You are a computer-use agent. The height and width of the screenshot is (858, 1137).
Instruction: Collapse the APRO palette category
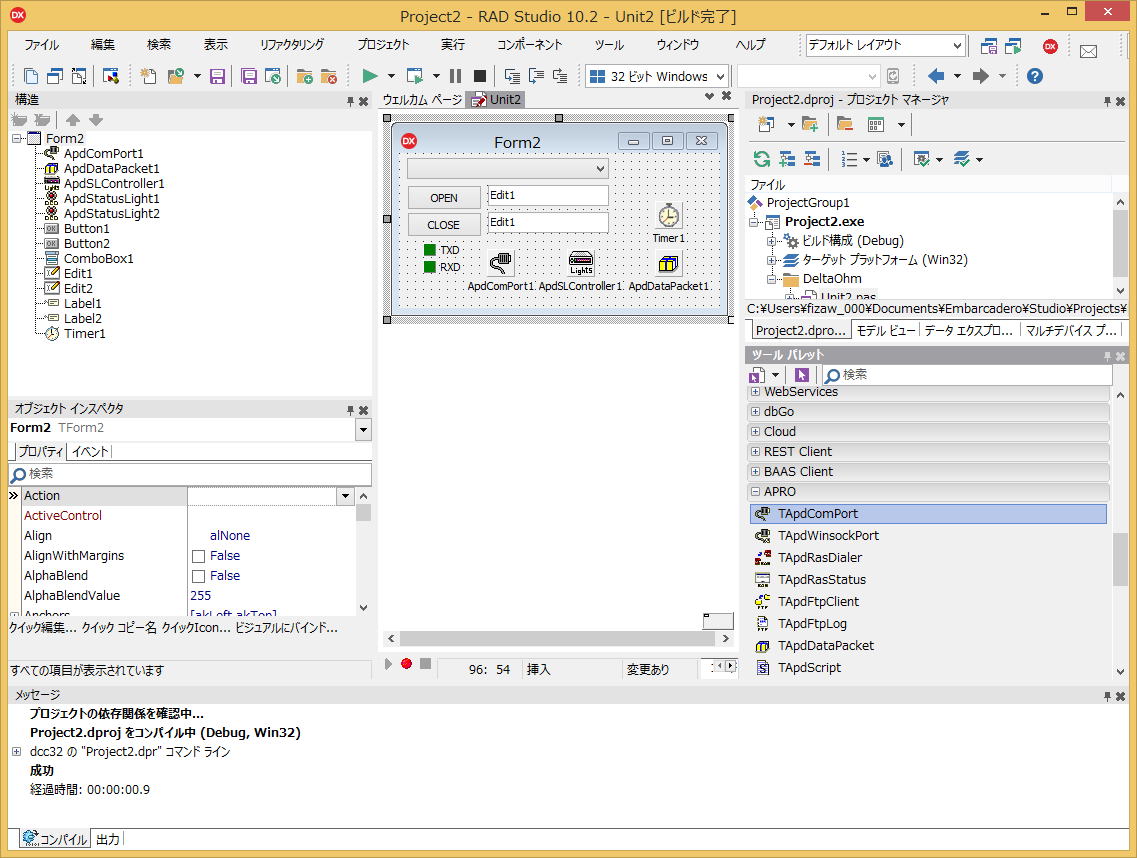[756, 491]
